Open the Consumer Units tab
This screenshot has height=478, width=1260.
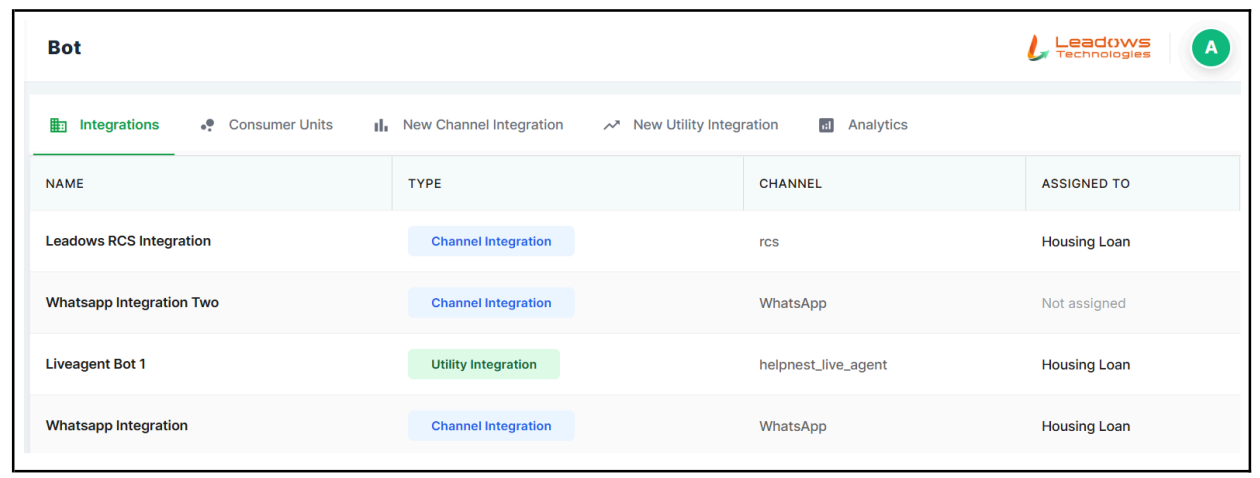click(x=266, y=125)
